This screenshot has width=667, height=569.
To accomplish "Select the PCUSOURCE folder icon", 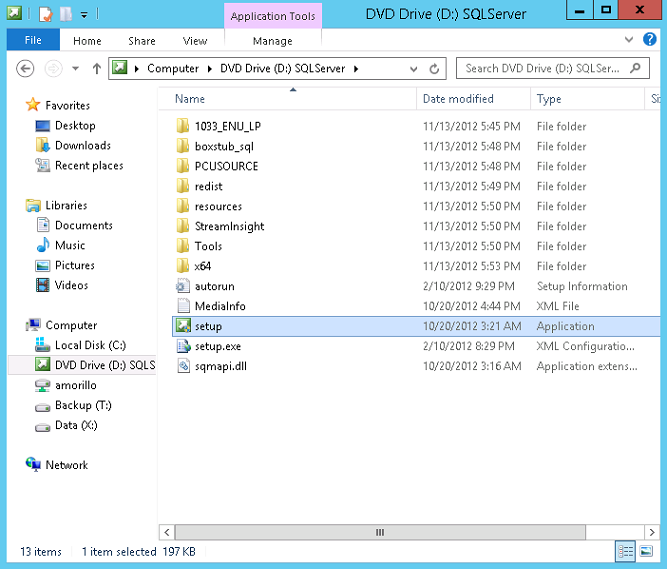I will tap(182, 166).
